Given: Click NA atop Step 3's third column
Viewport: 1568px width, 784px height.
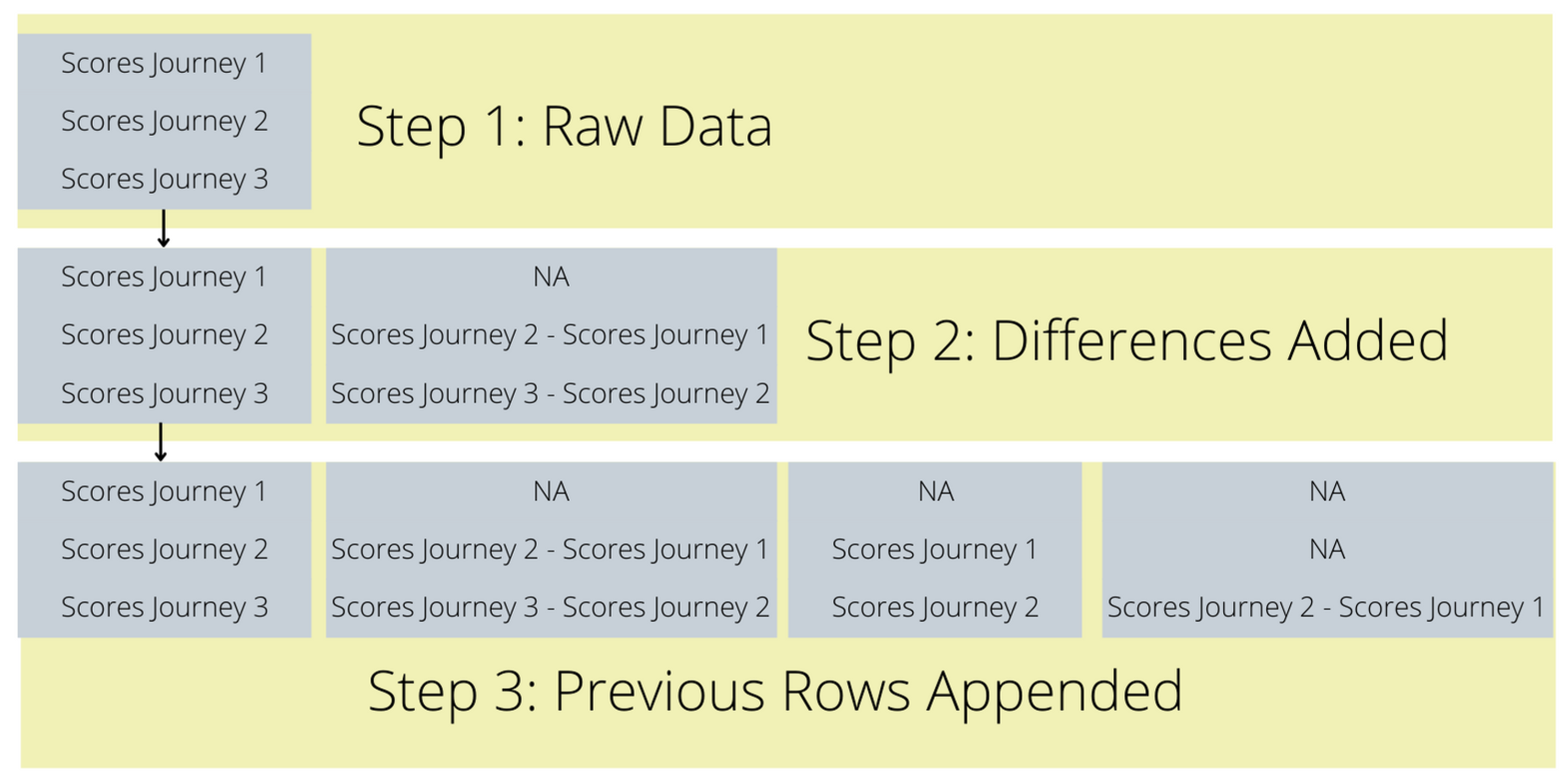Looking at the screenshot, I should coord(935,492).
